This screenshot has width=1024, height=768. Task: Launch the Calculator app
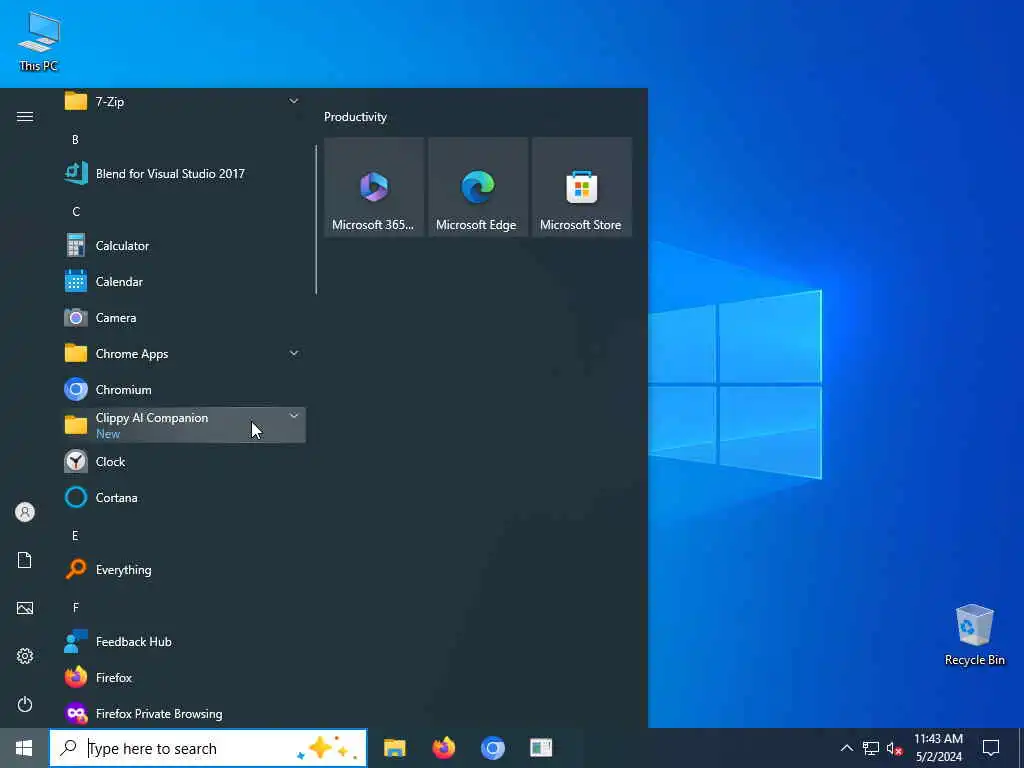tap(183, 246)
